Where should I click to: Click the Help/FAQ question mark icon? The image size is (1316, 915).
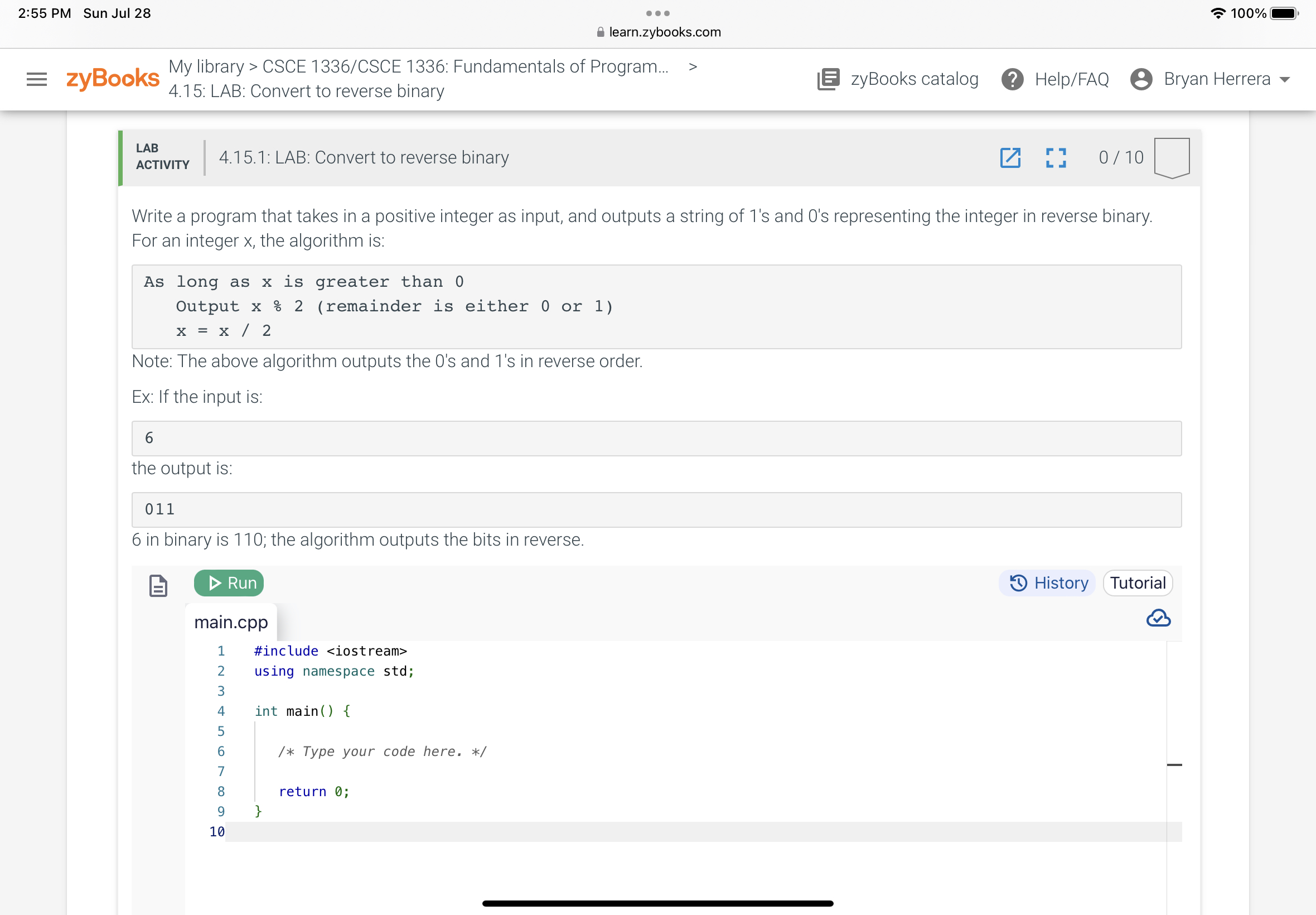click(x=1012, y=79)
